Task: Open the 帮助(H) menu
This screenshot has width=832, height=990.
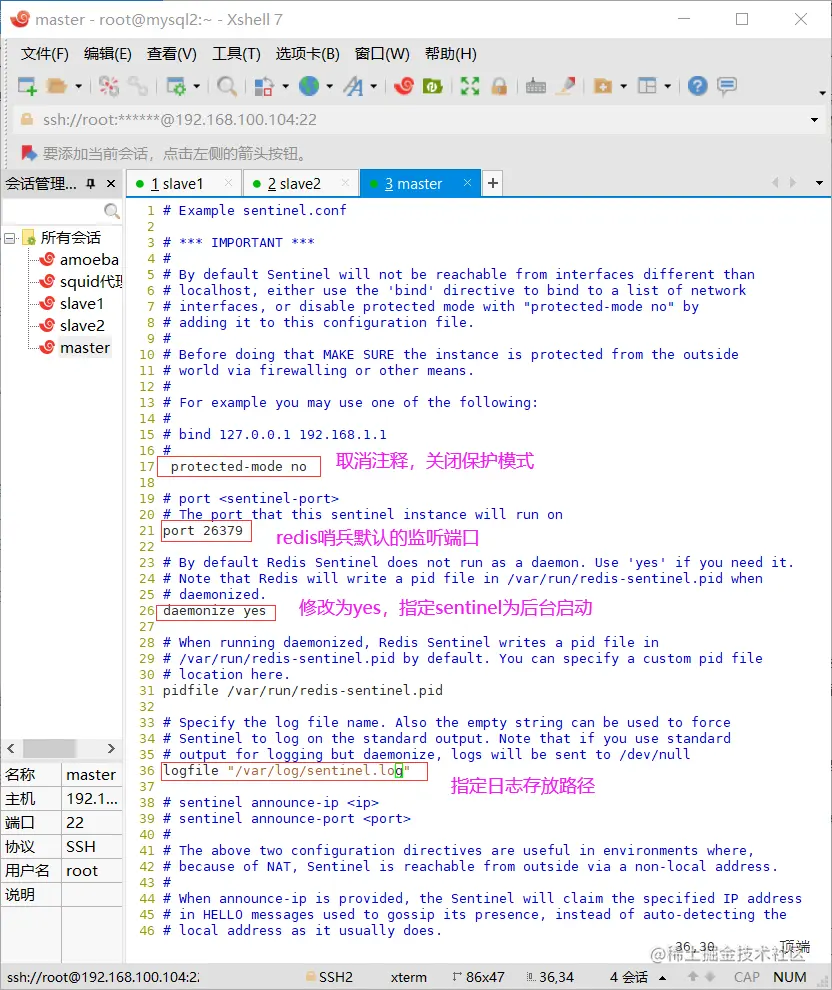Action: pos(451,54)
